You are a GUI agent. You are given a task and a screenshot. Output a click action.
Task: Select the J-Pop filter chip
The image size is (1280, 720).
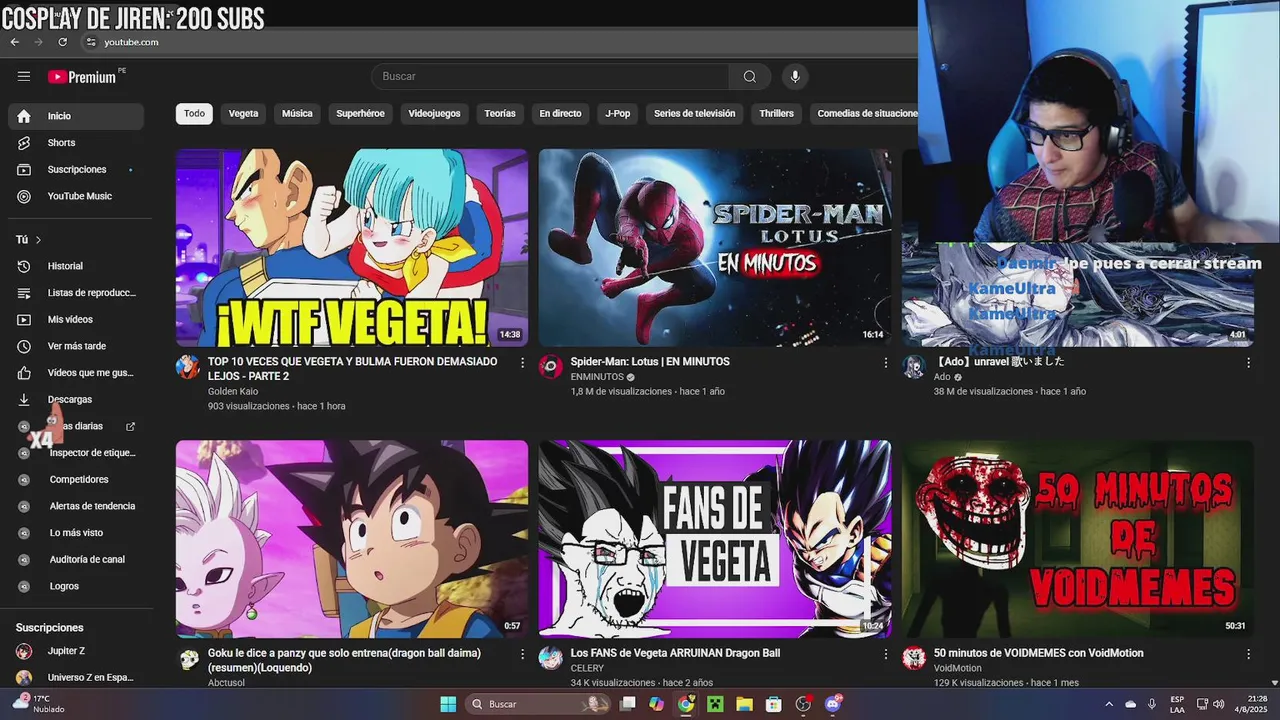[618, 114]
